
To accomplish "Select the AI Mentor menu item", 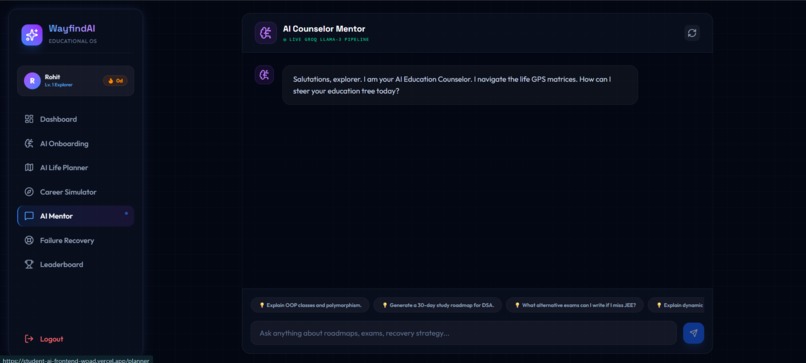I will (x=76, y=216).
